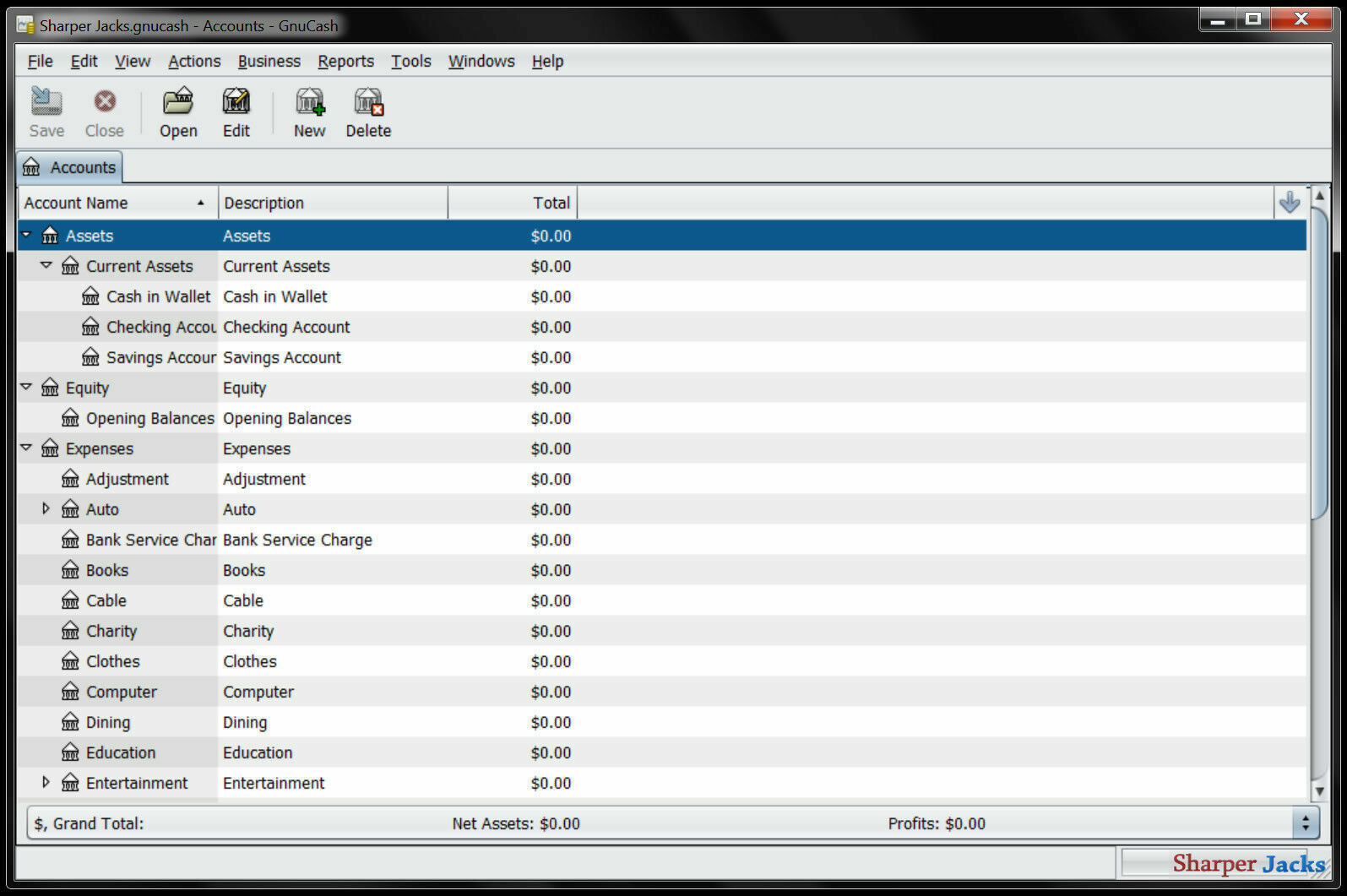Select the Cash in Wallet account name
The width and height of the screenshot is (1347, 896).
[x=158, y=296]
